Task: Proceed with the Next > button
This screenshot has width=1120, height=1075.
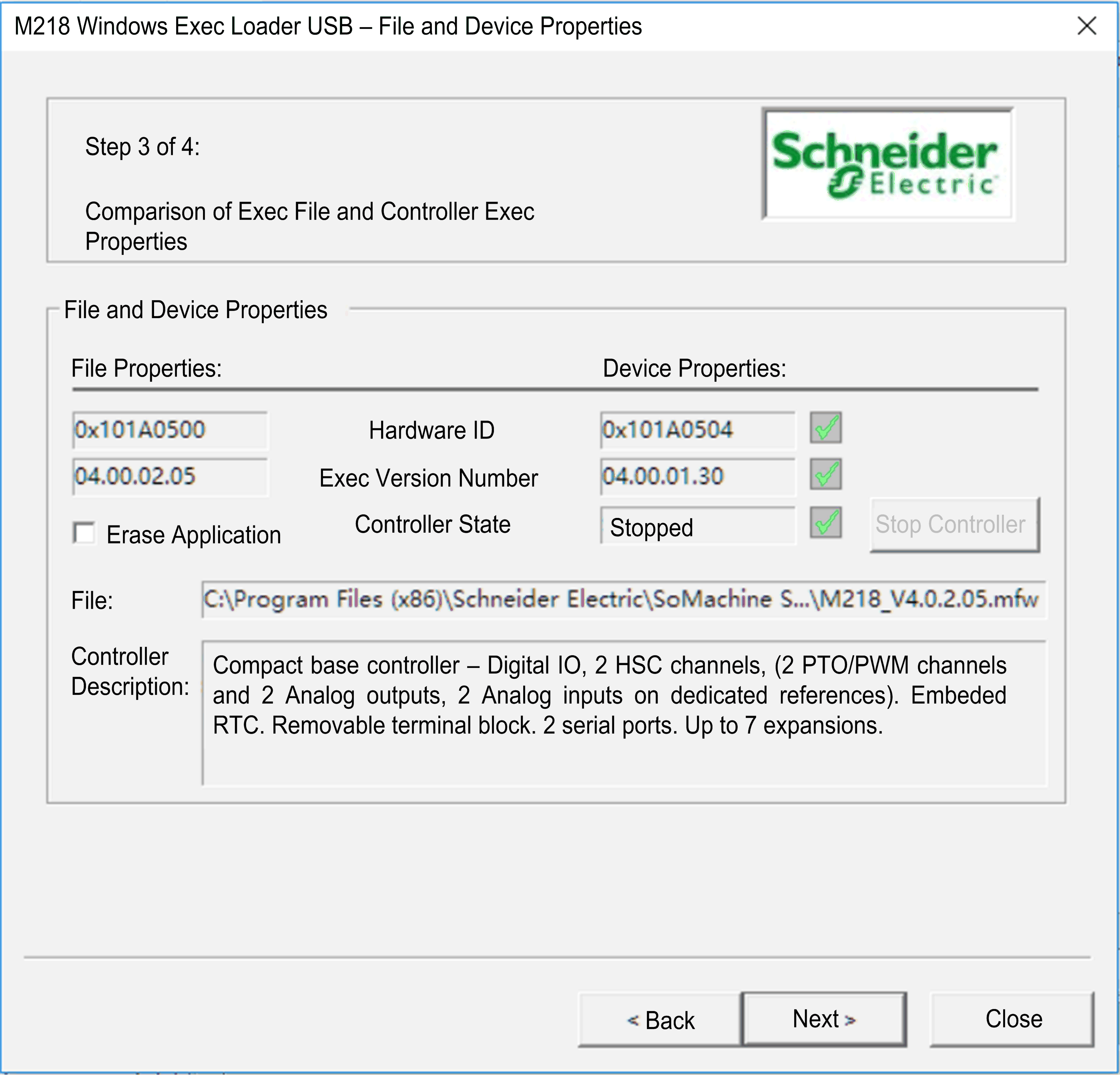Action: point(824,1019)
